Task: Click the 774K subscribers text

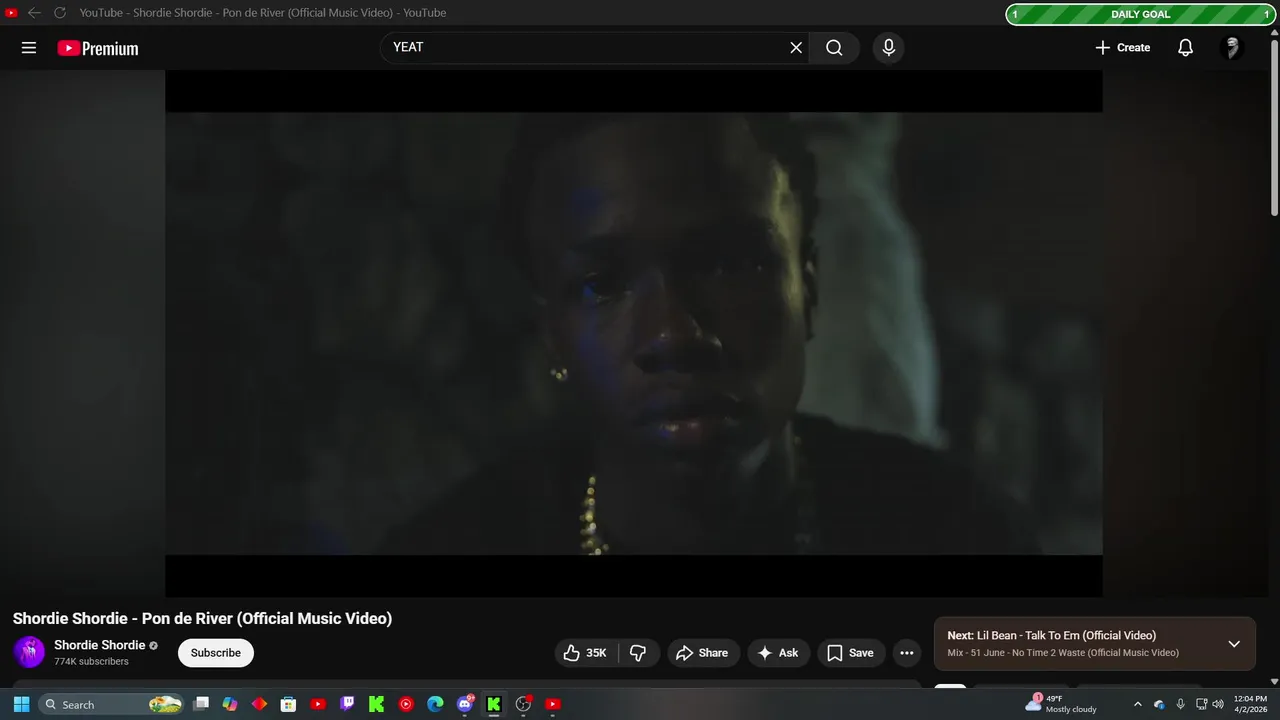Action: 91,662
